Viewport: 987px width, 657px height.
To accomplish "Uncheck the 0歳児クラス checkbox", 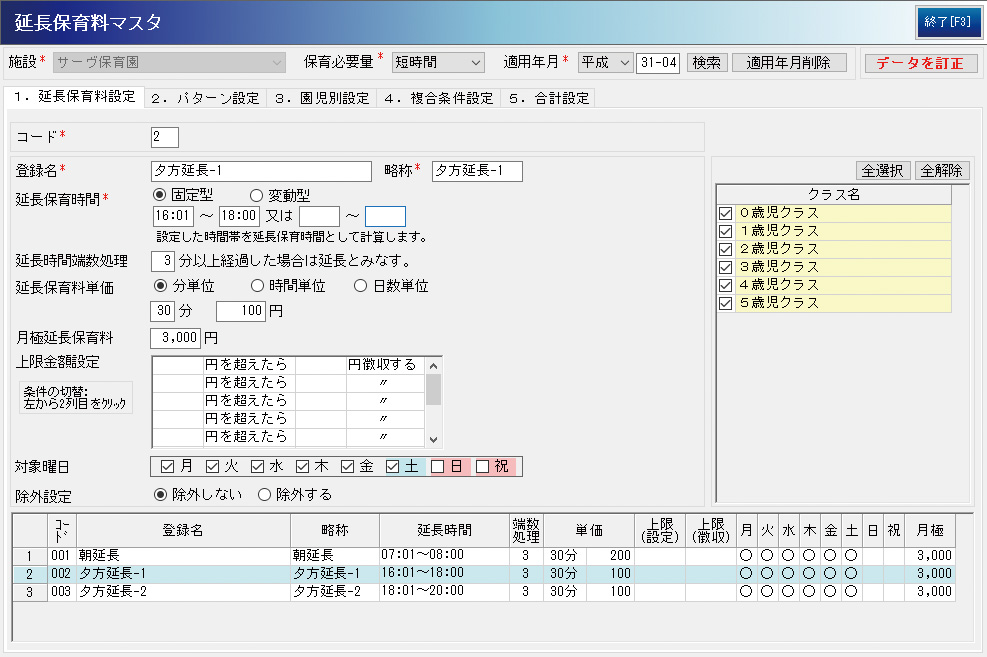I will point(725,213).
